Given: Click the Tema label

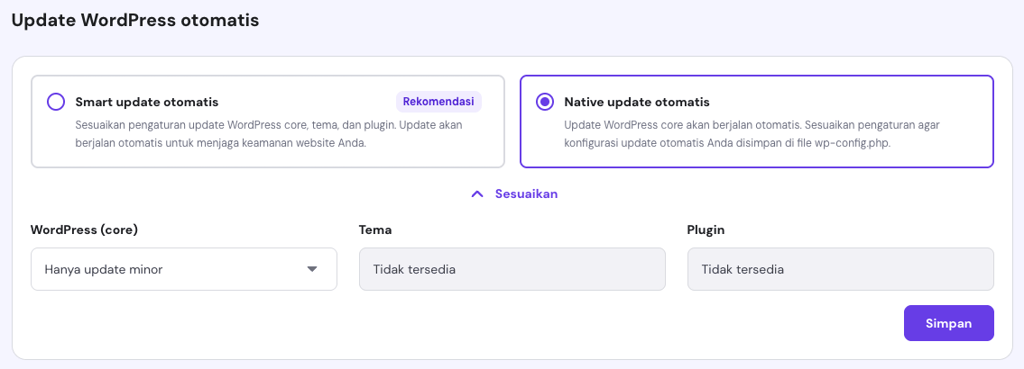Looking at the screenshot, I should (375, 230).
